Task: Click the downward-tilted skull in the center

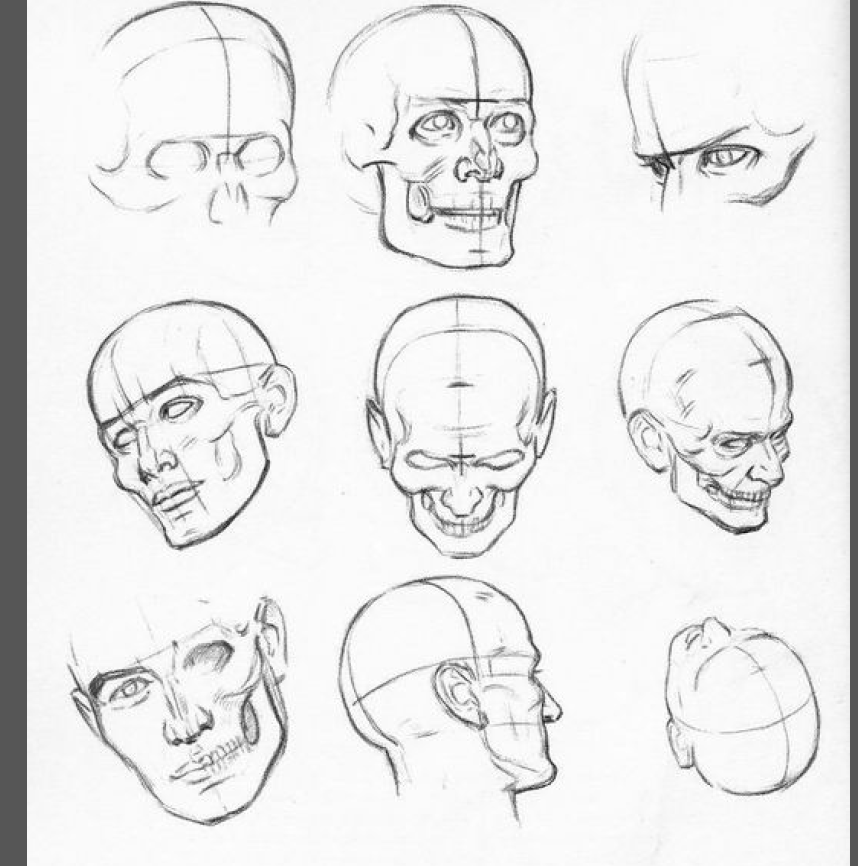Action: (460, 425)
